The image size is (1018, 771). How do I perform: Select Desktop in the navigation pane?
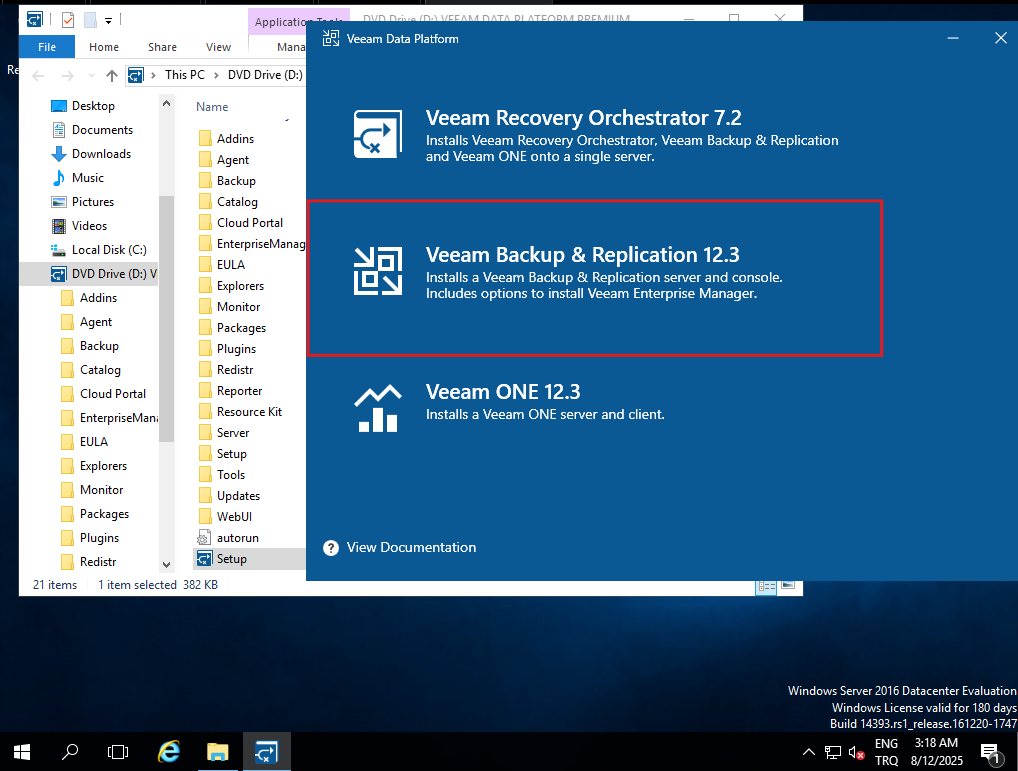click(93, 106)
